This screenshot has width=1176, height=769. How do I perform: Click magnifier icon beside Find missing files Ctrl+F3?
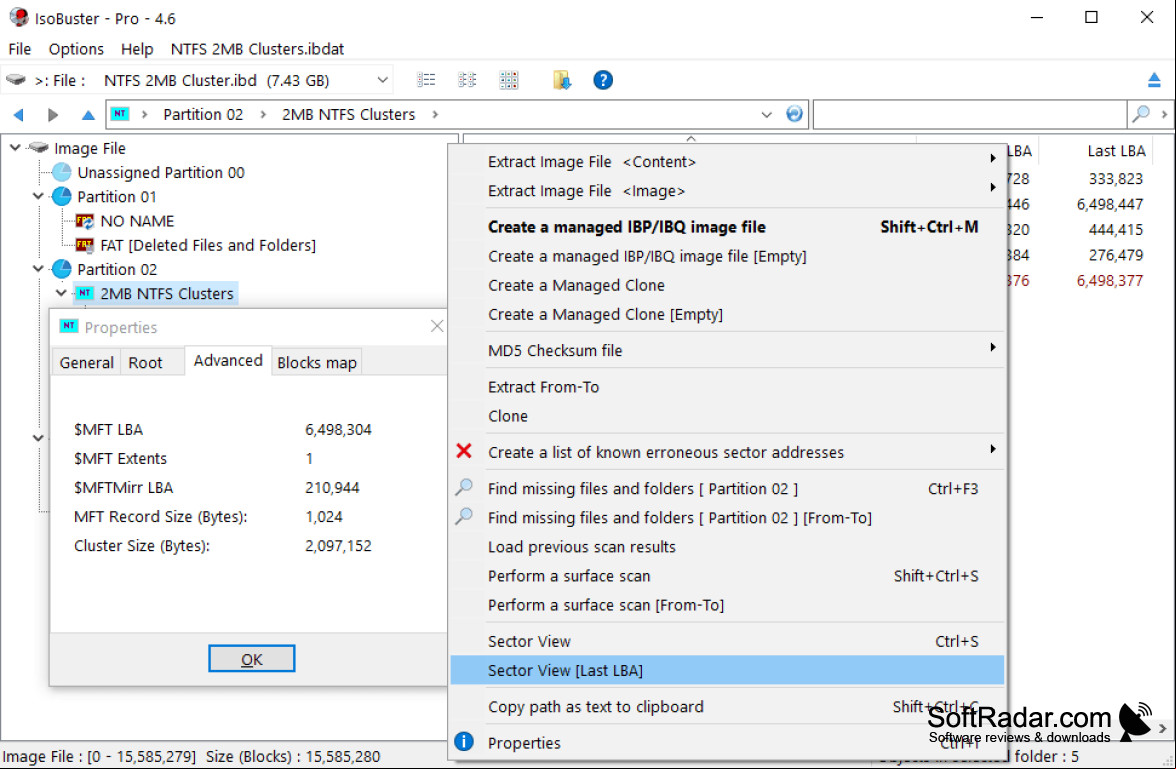(x=464, y=488)
